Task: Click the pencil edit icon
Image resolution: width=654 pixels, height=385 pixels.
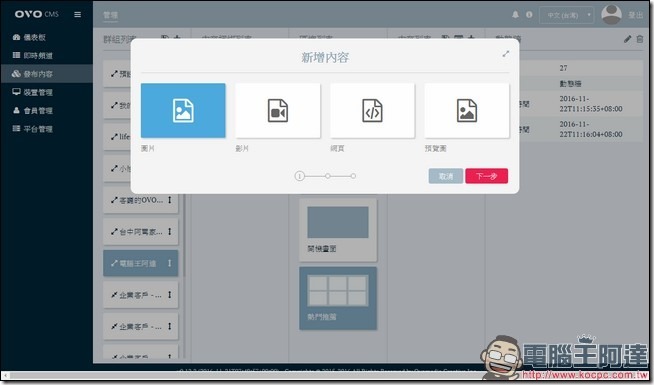Action: [627, 39]
